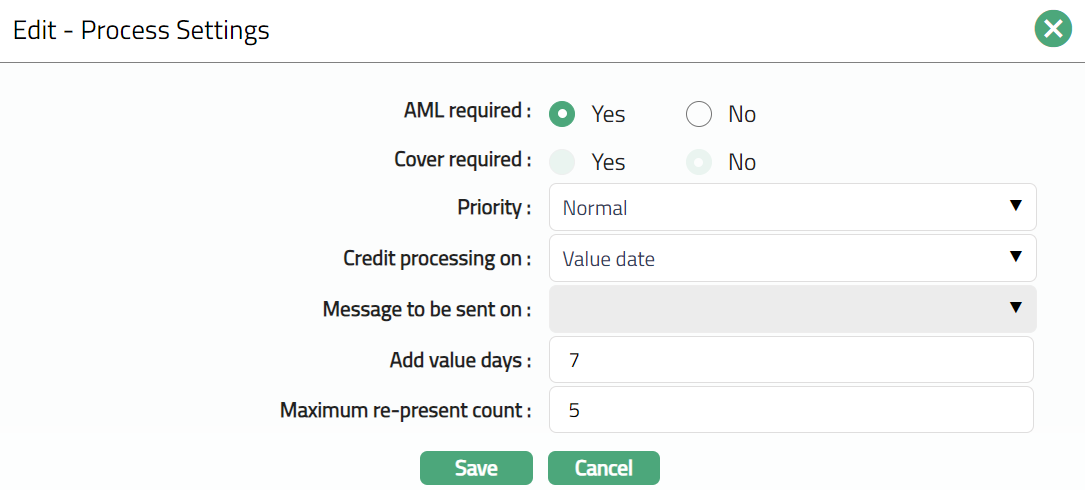Screen dimensions: 1085x490
Task: Select No for AML required
Action: (x=698, y=114)
